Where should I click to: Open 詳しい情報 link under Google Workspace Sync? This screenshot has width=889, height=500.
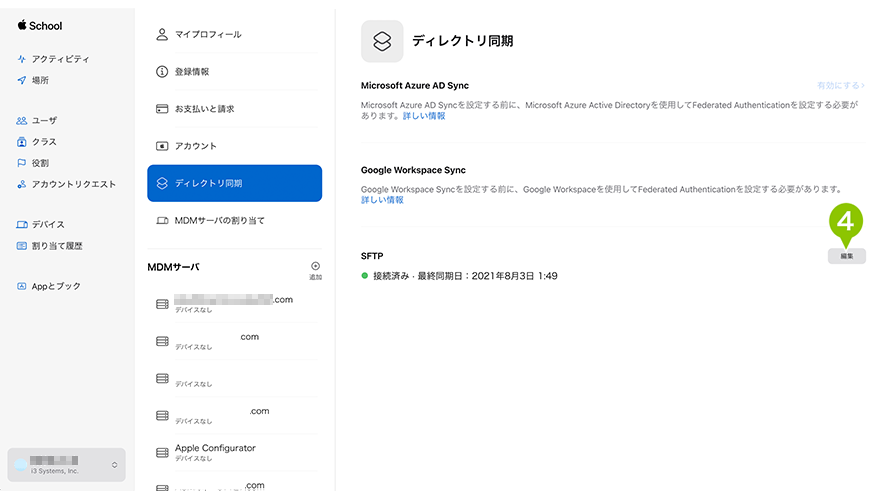coord(382,200)
